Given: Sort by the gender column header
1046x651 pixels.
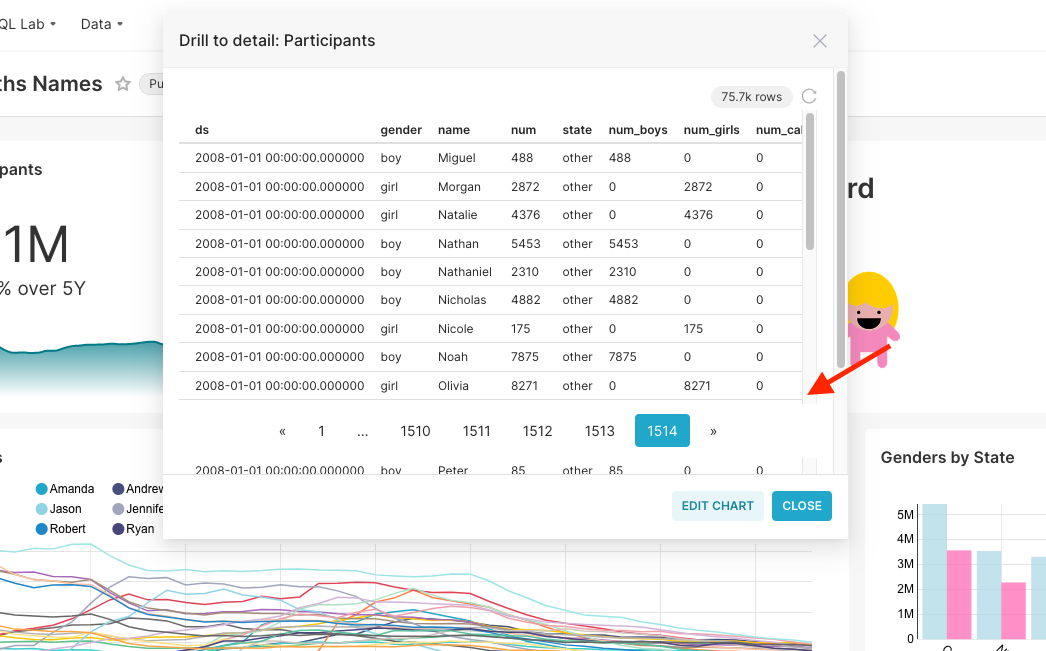Looking at the screenshot, I should pos(401,130).
